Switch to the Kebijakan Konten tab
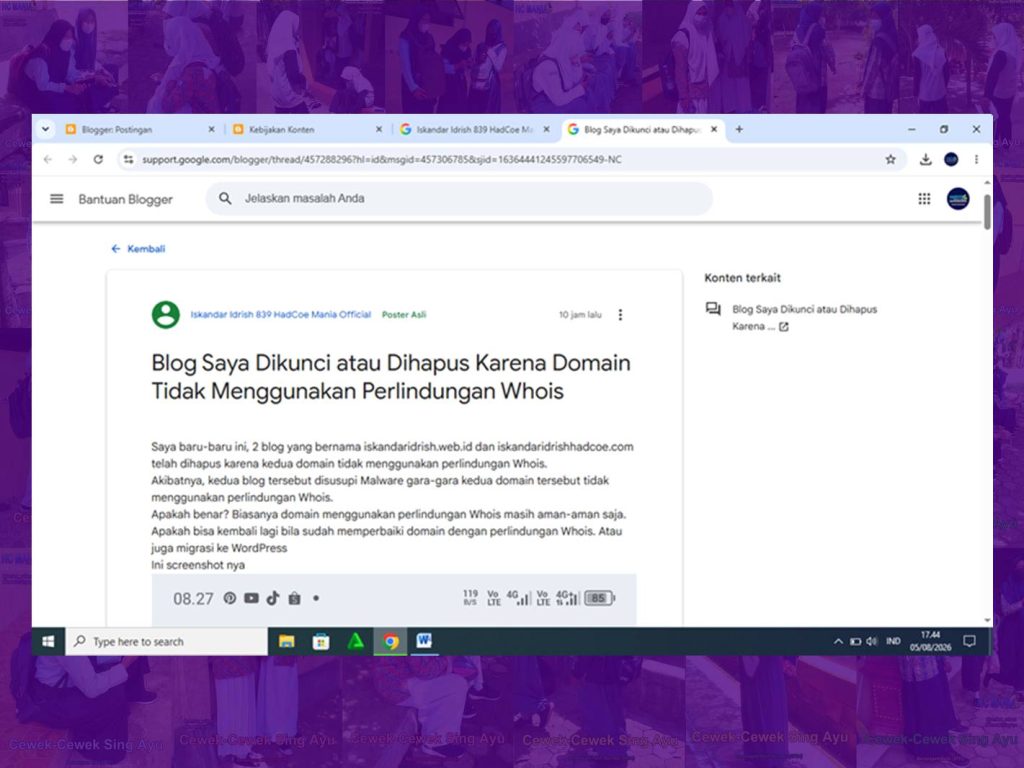 coord(307,129)
